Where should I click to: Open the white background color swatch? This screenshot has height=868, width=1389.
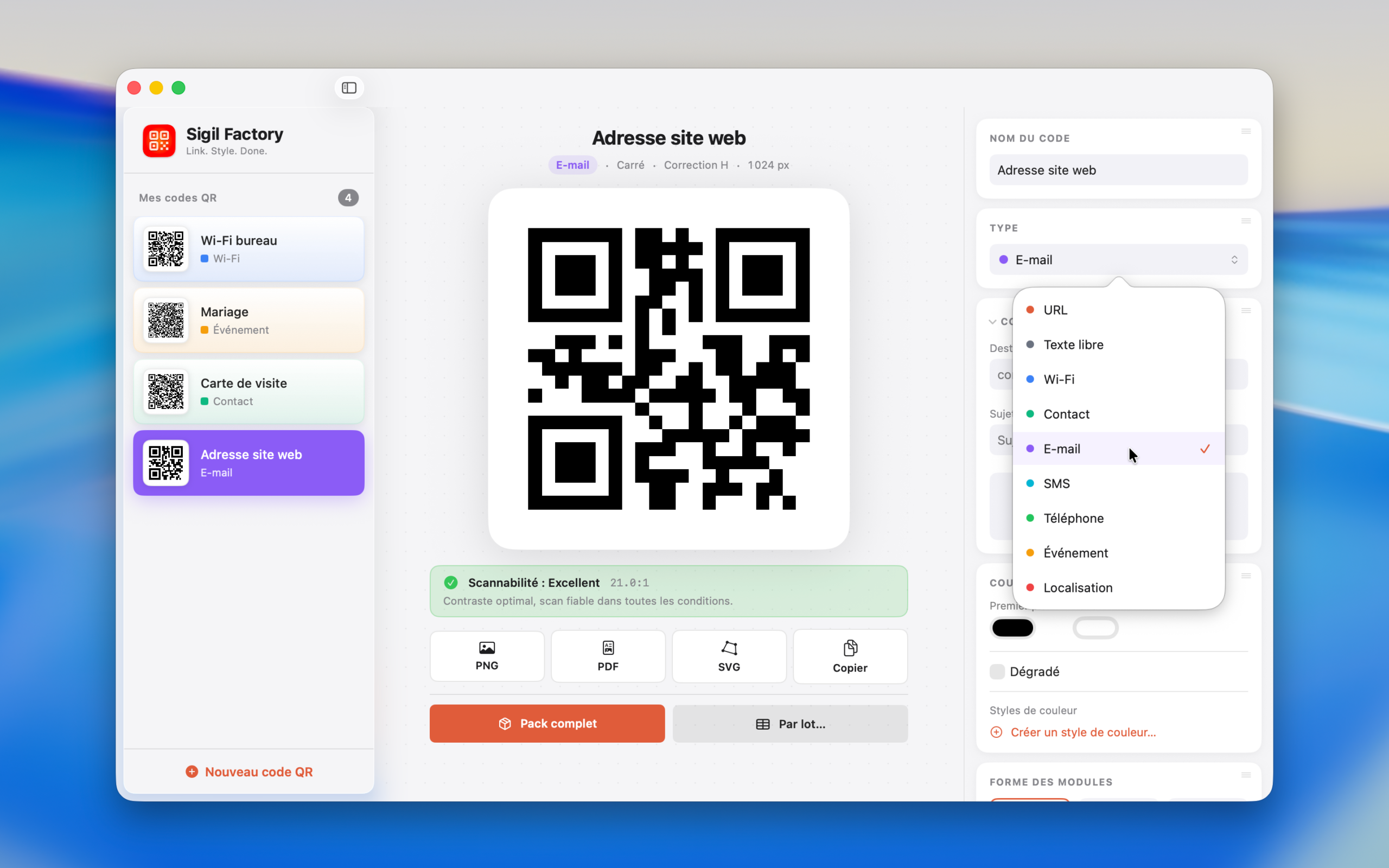click(x=1095, y=628)
